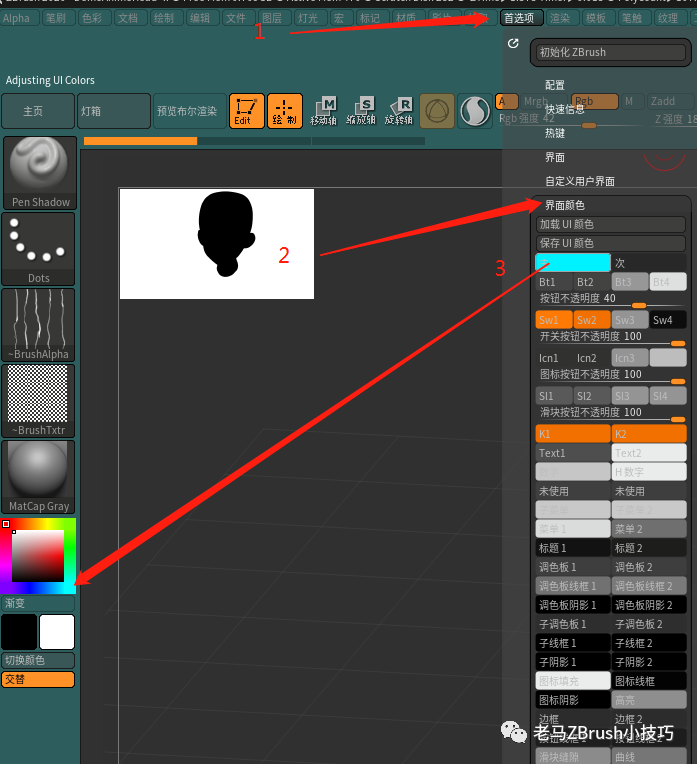Open the Alpha menu

17,18
